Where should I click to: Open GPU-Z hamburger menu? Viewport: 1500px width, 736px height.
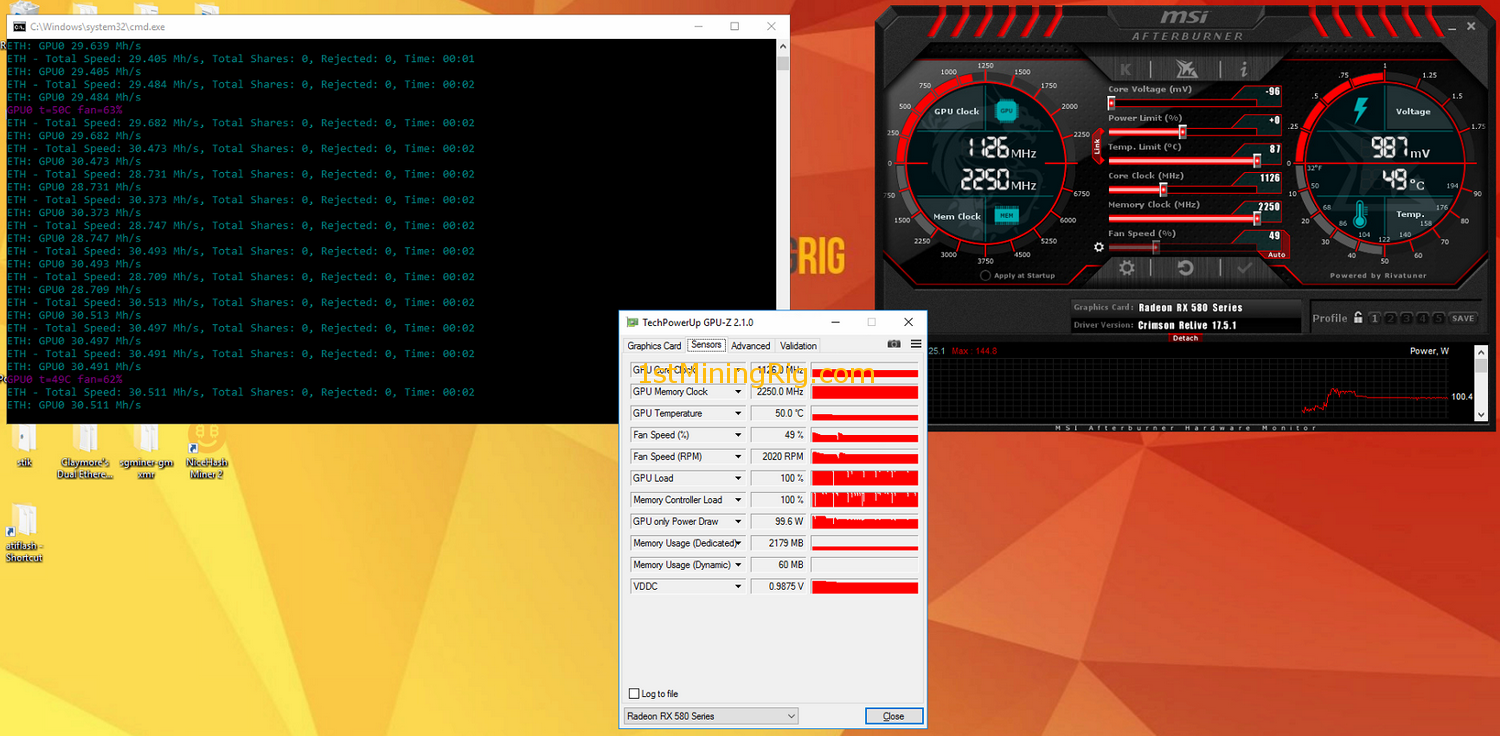pyautogui.click(x=916, y=344)
